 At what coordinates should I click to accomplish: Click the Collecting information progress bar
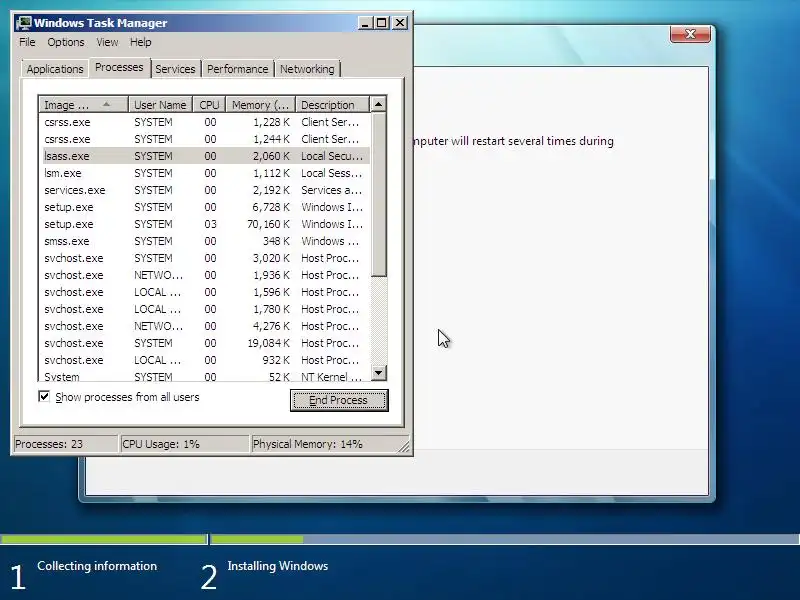pyautogui.click(x=104, y=539)
